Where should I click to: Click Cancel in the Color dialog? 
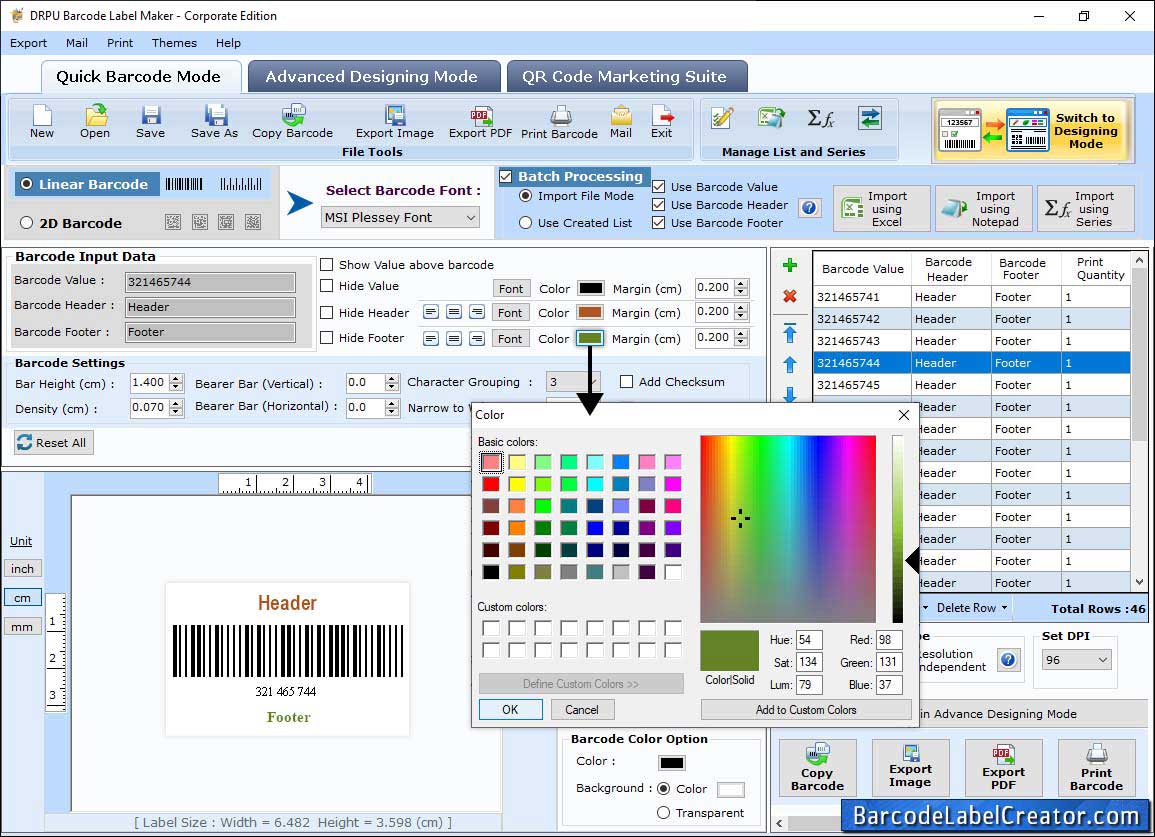point(582,710)
